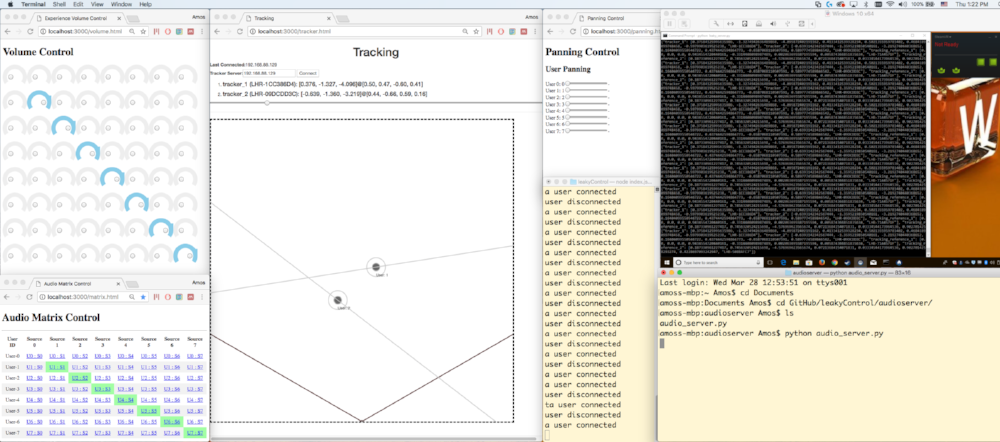Viewport: 1000px width, 442px height.
Task: Click the Connect button on Tracking page
Action: [x=308, y=73]
